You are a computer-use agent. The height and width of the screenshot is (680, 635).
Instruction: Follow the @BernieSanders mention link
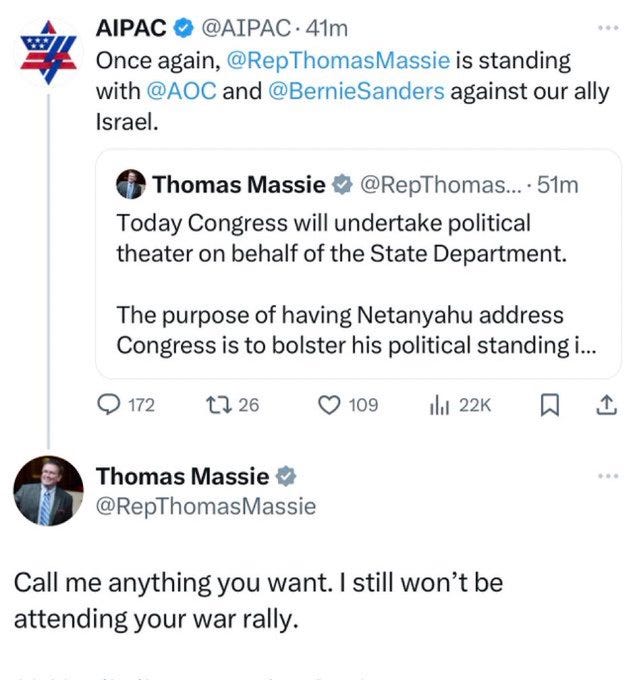pos(356,92)
